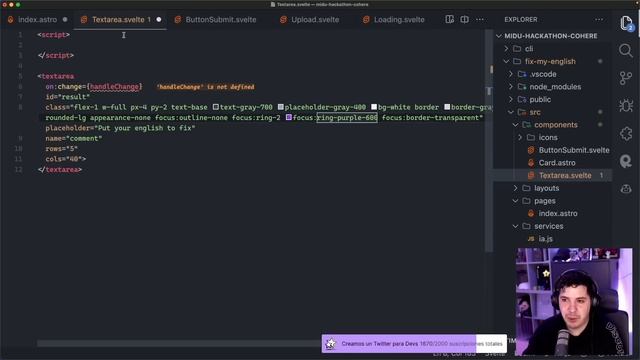Click the Svelte icon of ButtonSubmit.svelte tab
This screenshot has height=360, width=640.
pos(178,20)
